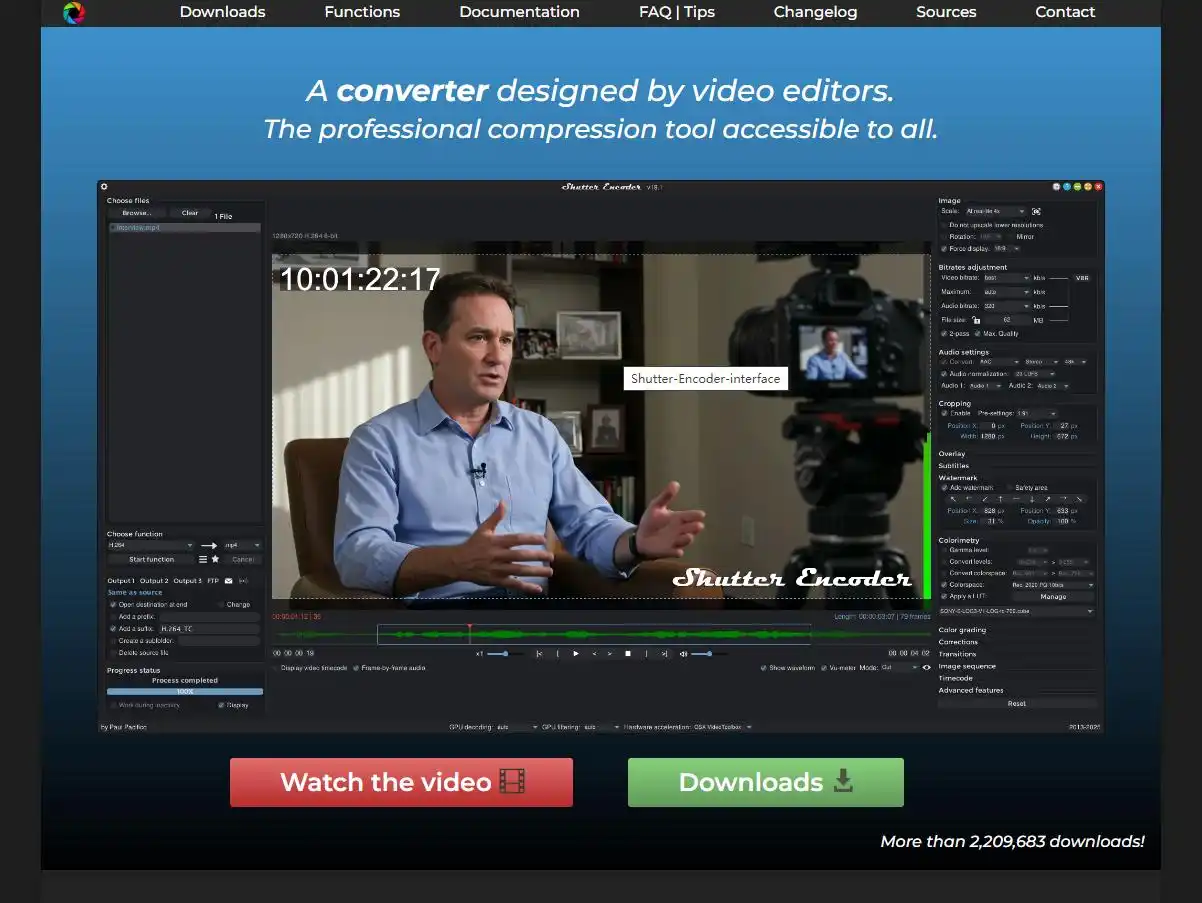
Task: Click the download arrow icon on the Downloads button
Action: tap(844, 780)
